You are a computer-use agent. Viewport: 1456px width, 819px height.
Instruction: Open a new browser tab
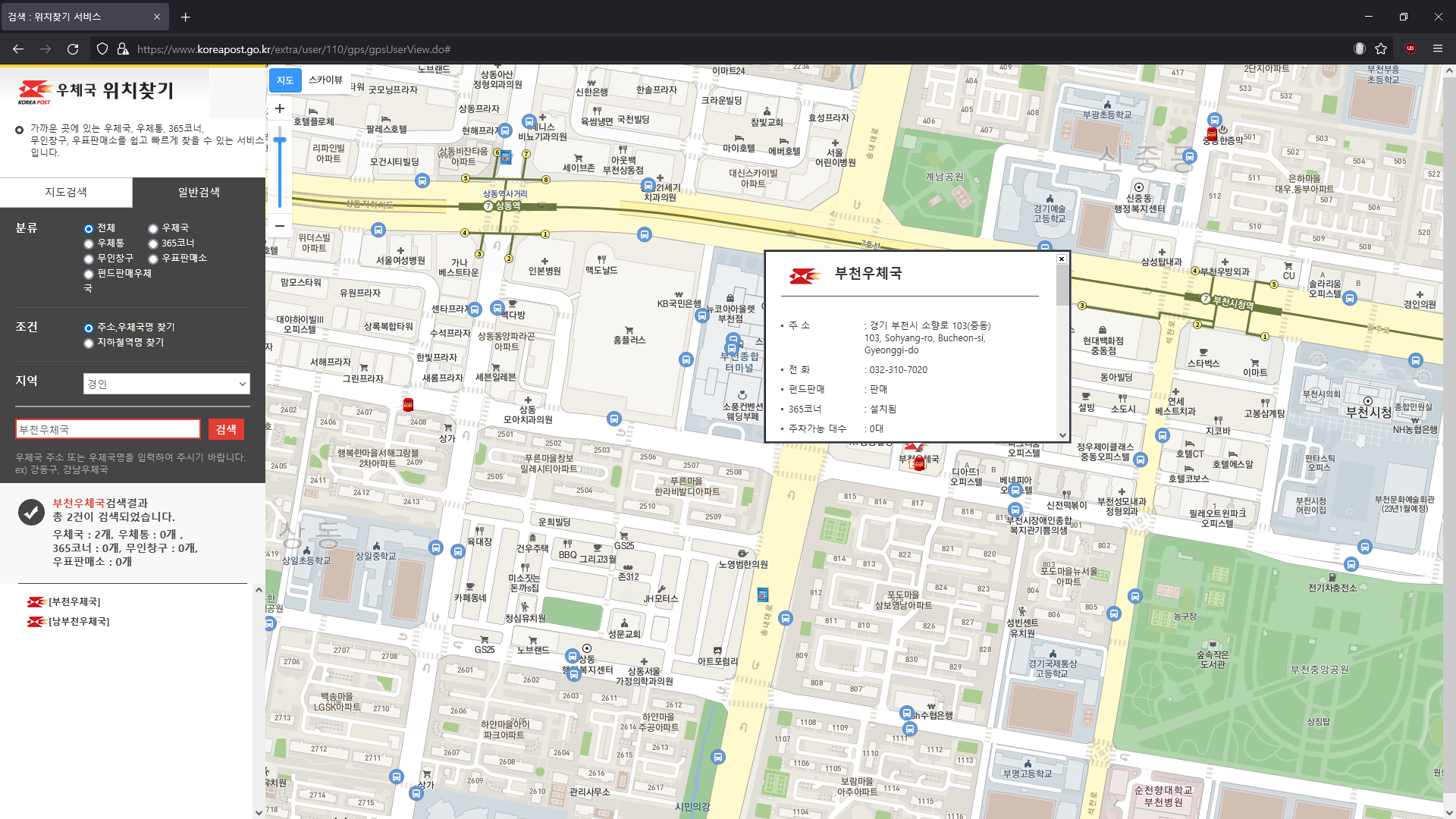[186, 17]
